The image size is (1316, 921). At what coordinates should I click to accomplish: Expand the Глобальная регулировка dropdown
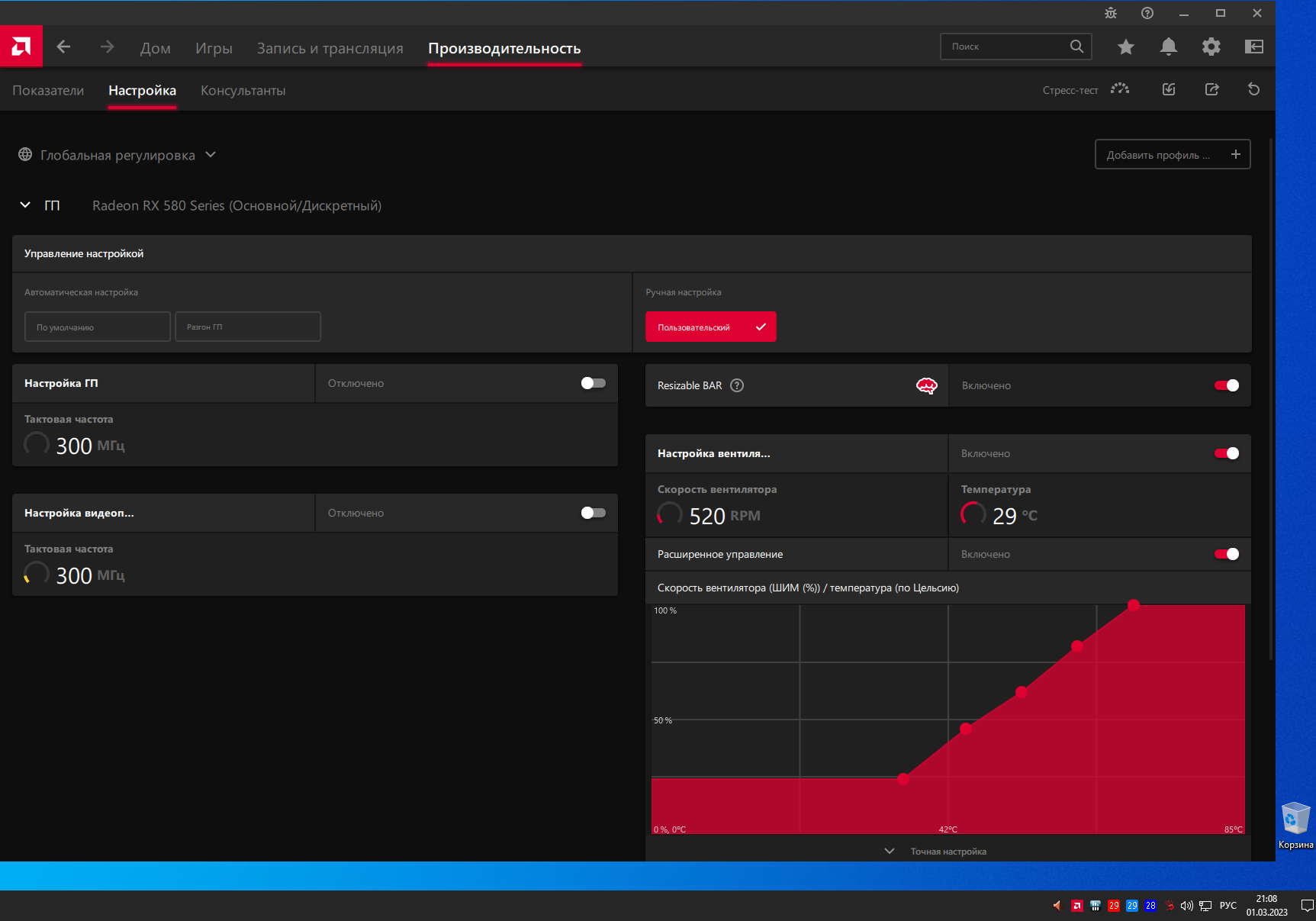pos(211,155)
